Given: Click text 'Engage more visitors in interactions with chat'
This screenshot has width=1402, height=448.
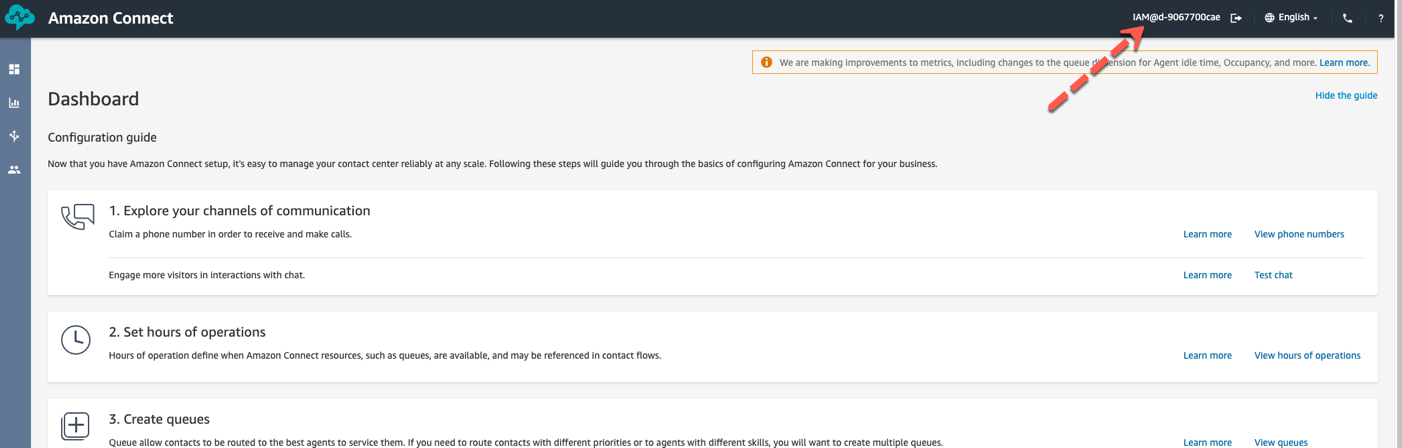Looking at the screenshot, I should coord(207,275).
